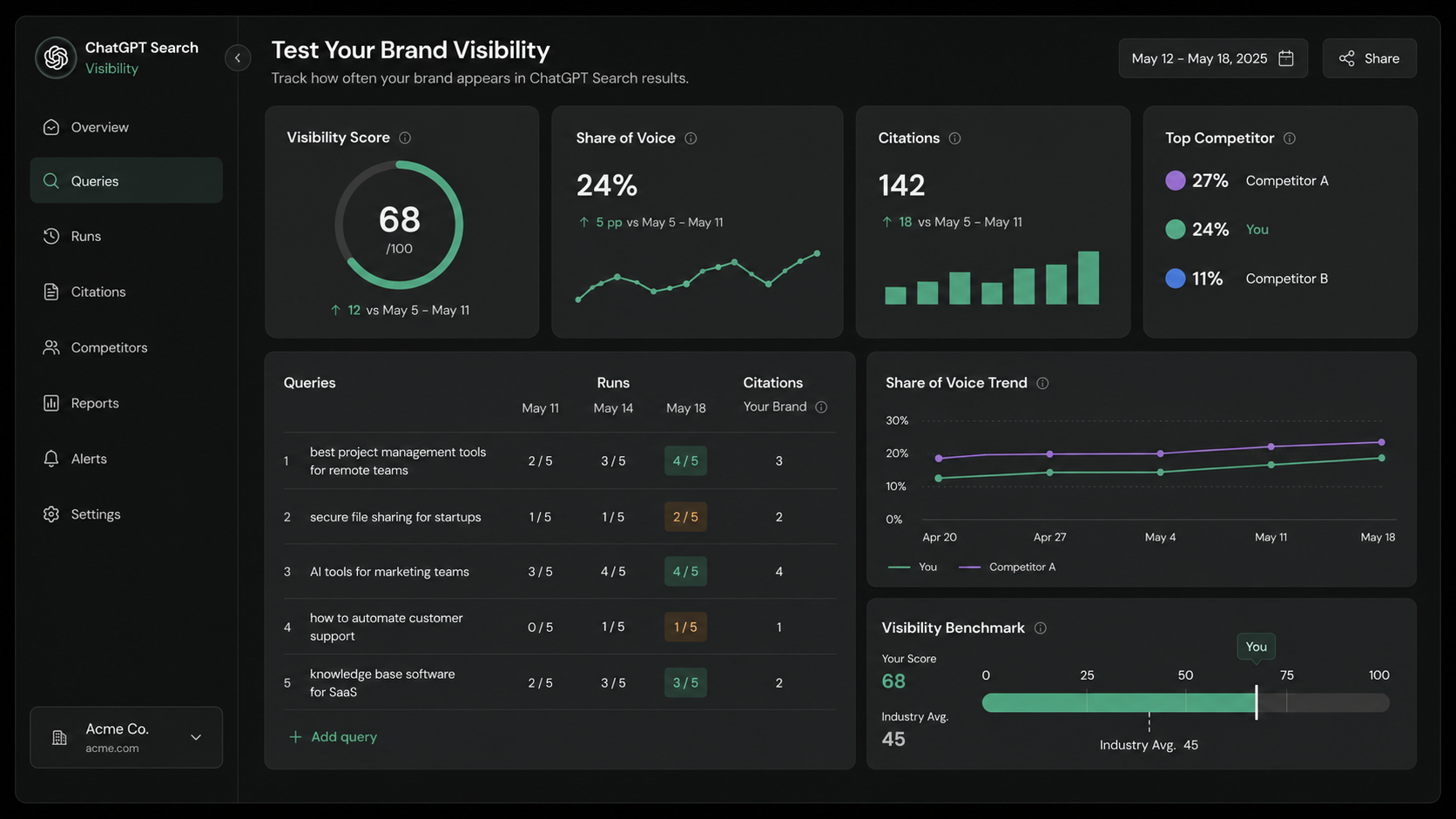Click the May 11 runs column header
1456x819 pixels.
(540, 408)
